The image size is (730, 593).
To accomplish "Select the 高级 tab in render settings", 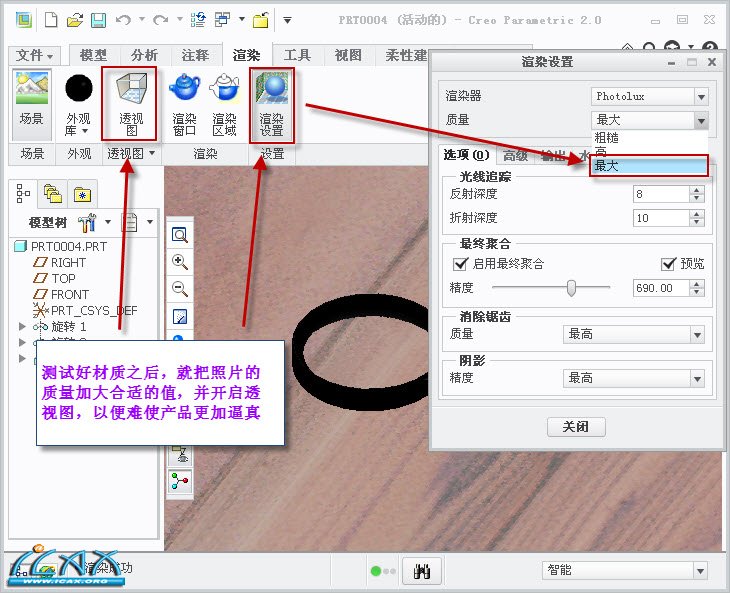I will tap(515, 155).
